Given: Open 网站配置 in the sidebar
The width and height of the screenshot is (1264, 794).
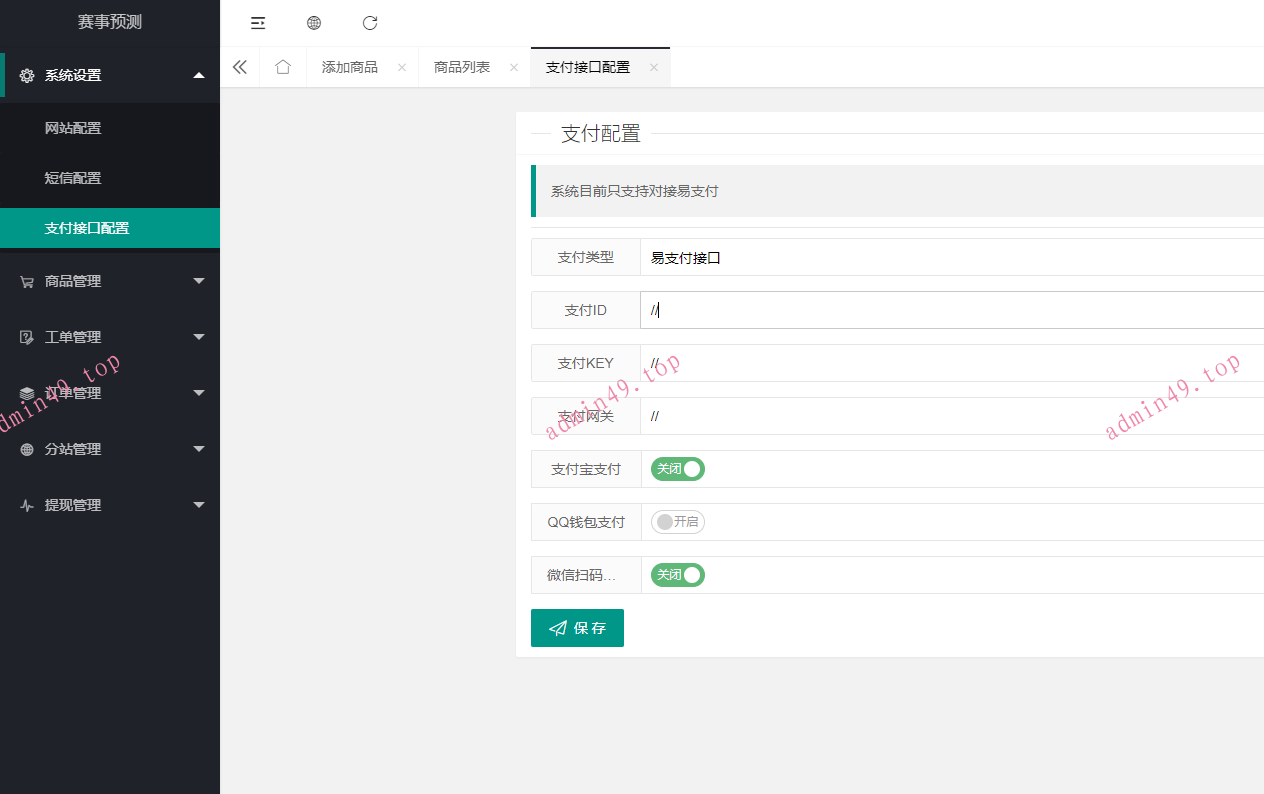Looking at the screenshot, I should [x=73, y=128].
